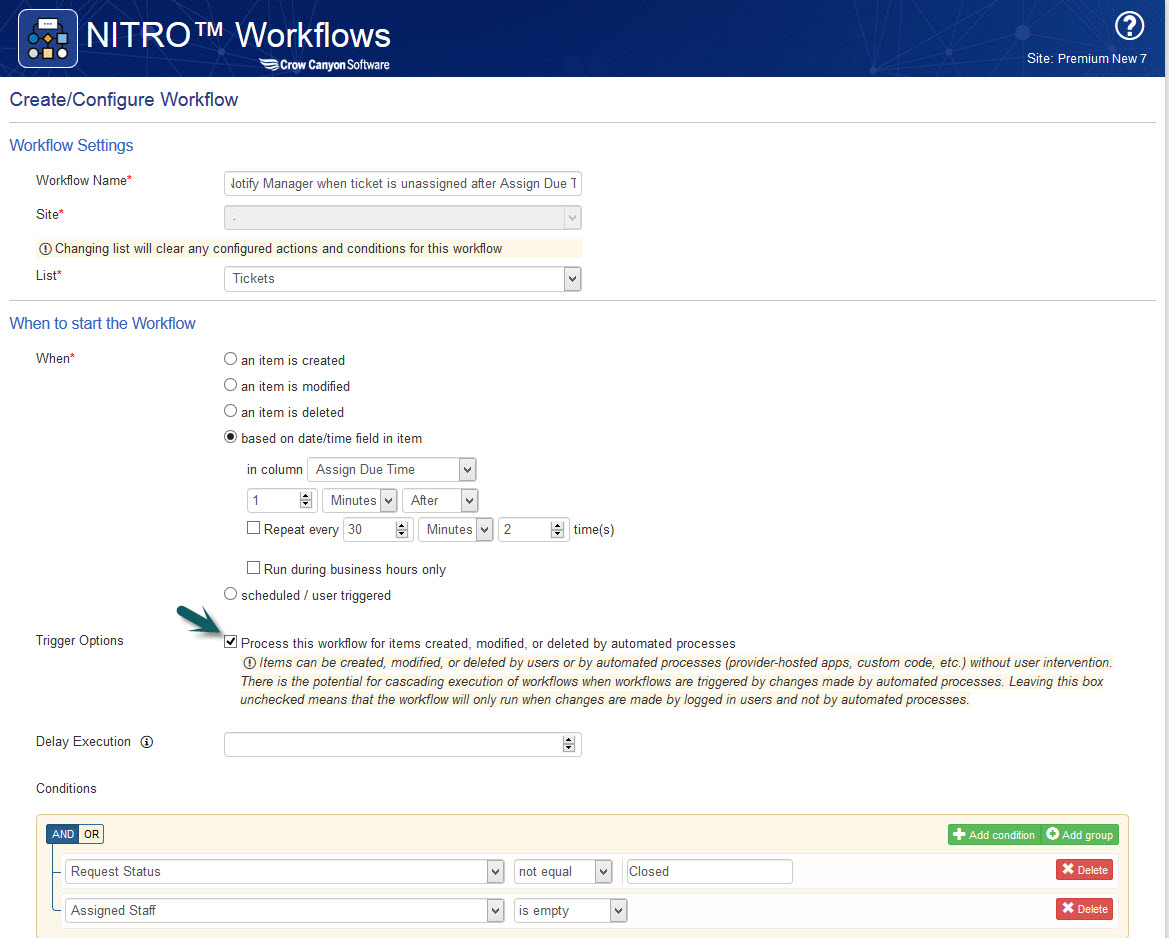Image resolution: width=1169 pixels, height=938 pixels.
Task: Select 'scheduled / user triggered' radio option
Action: (x=230, y=594)
